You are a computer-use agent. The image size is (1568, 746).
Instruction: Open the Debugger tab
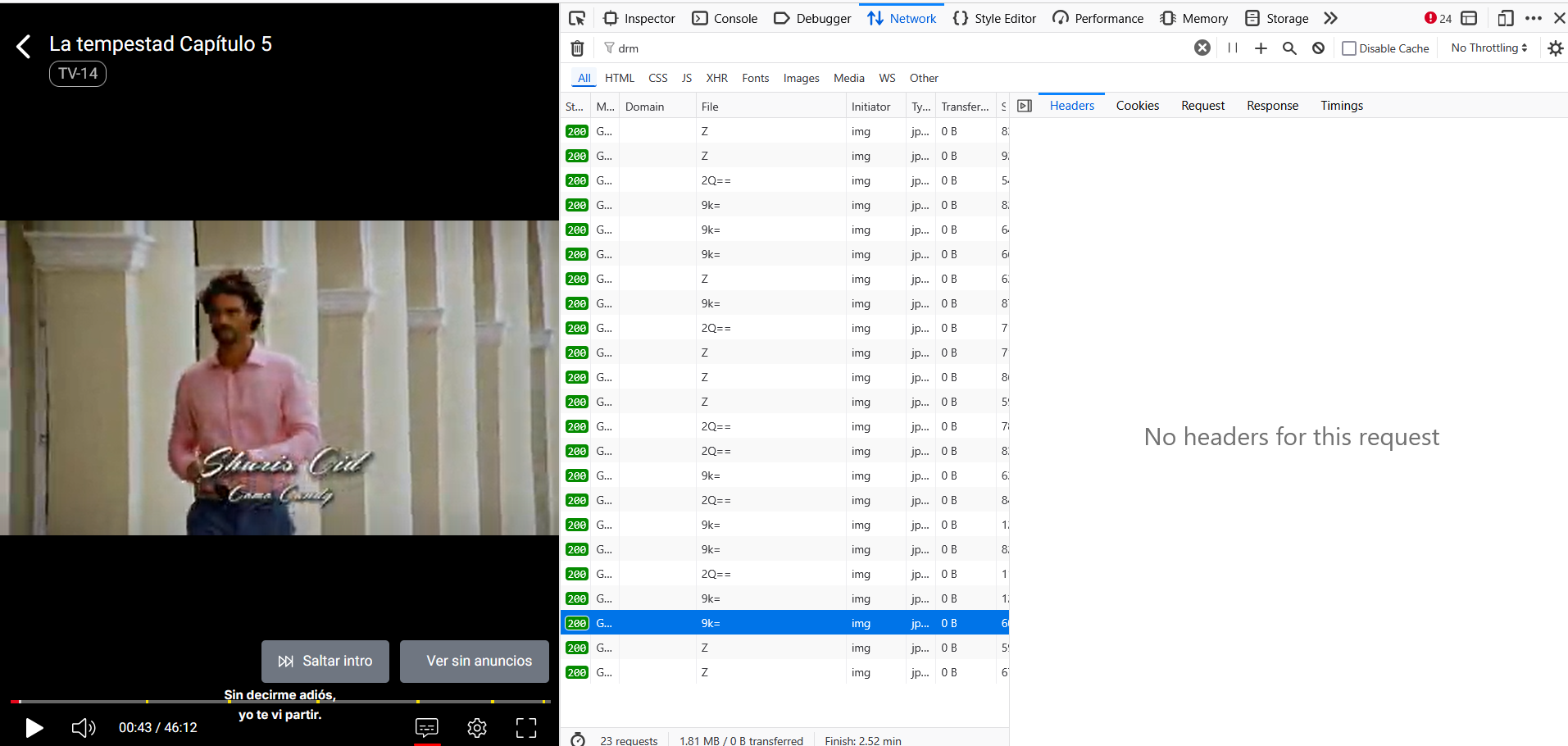click(x=812, y=18)
